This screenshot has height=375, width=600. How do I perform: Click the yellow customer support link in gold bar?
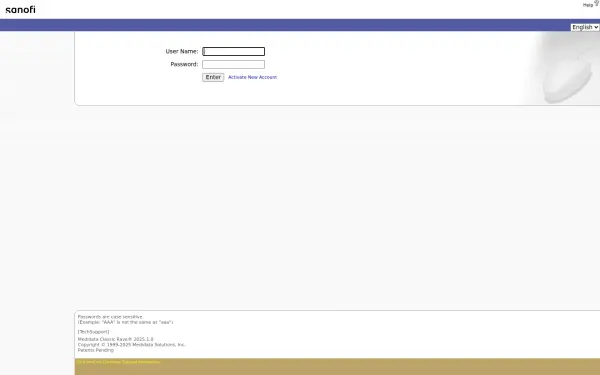[118, 362]
